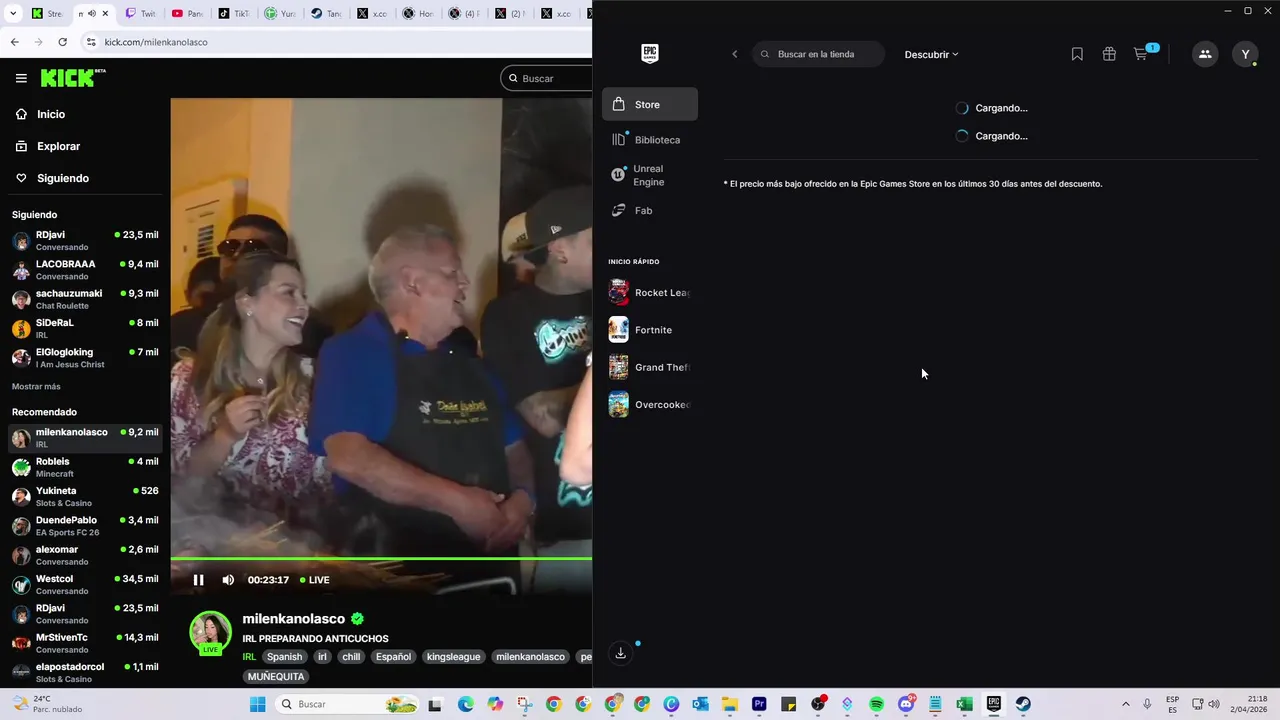
Task: Click the Spanish tag
Action: (284, 657)
